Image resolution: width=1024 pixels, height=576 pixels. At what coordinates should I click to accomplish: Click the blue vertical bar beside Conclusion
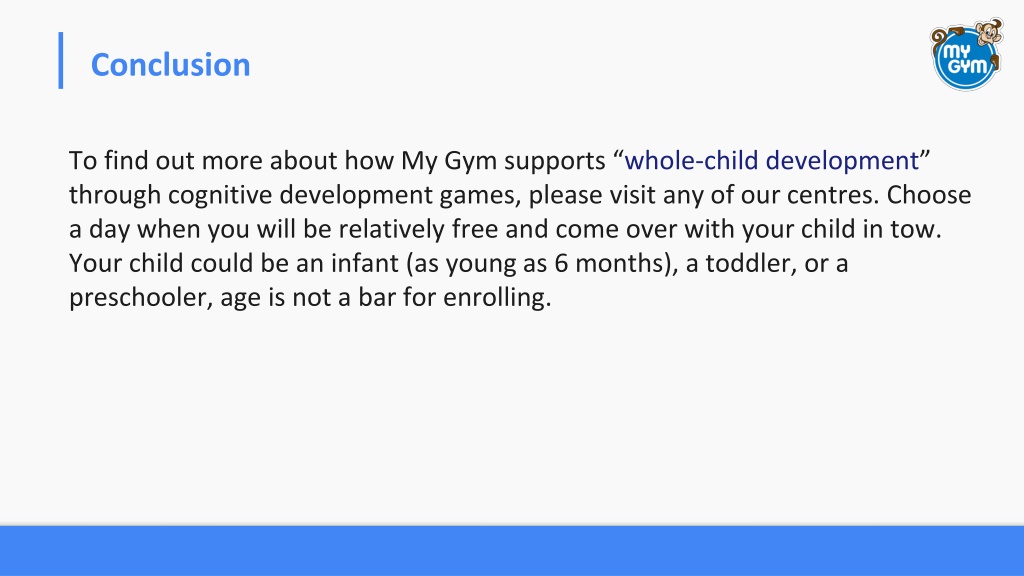tap(61, 60)
